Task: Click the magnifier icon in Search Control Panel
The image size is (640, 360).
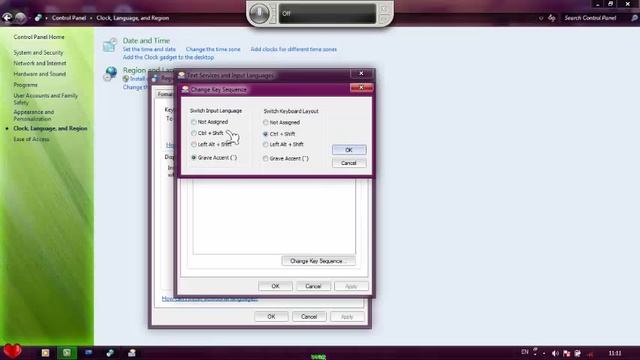Action: tap(634, 18)
